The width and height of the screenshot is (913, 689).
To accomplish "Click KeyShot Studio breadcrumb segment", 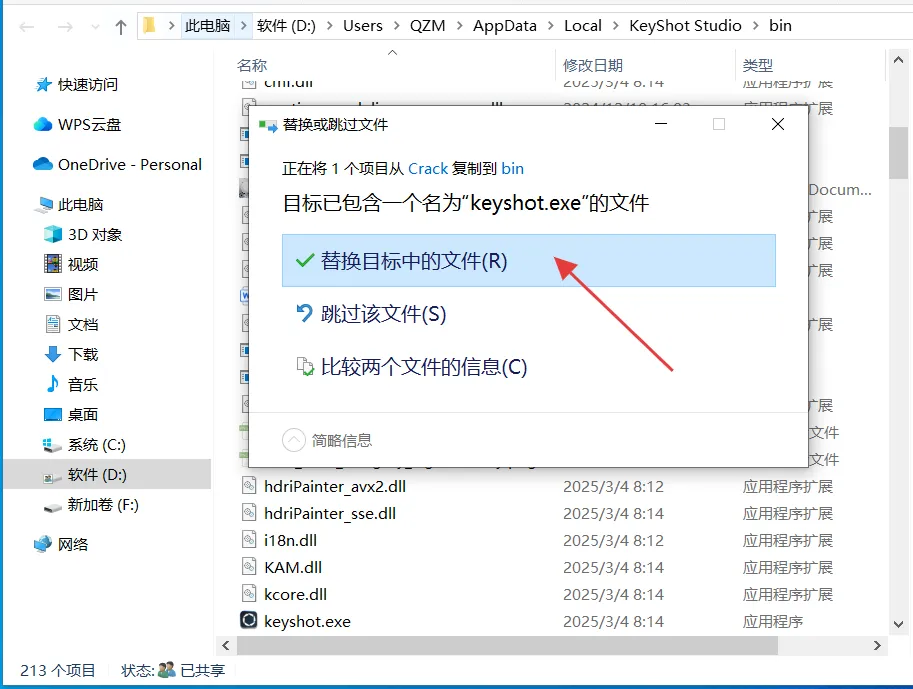I will [685, 26].
